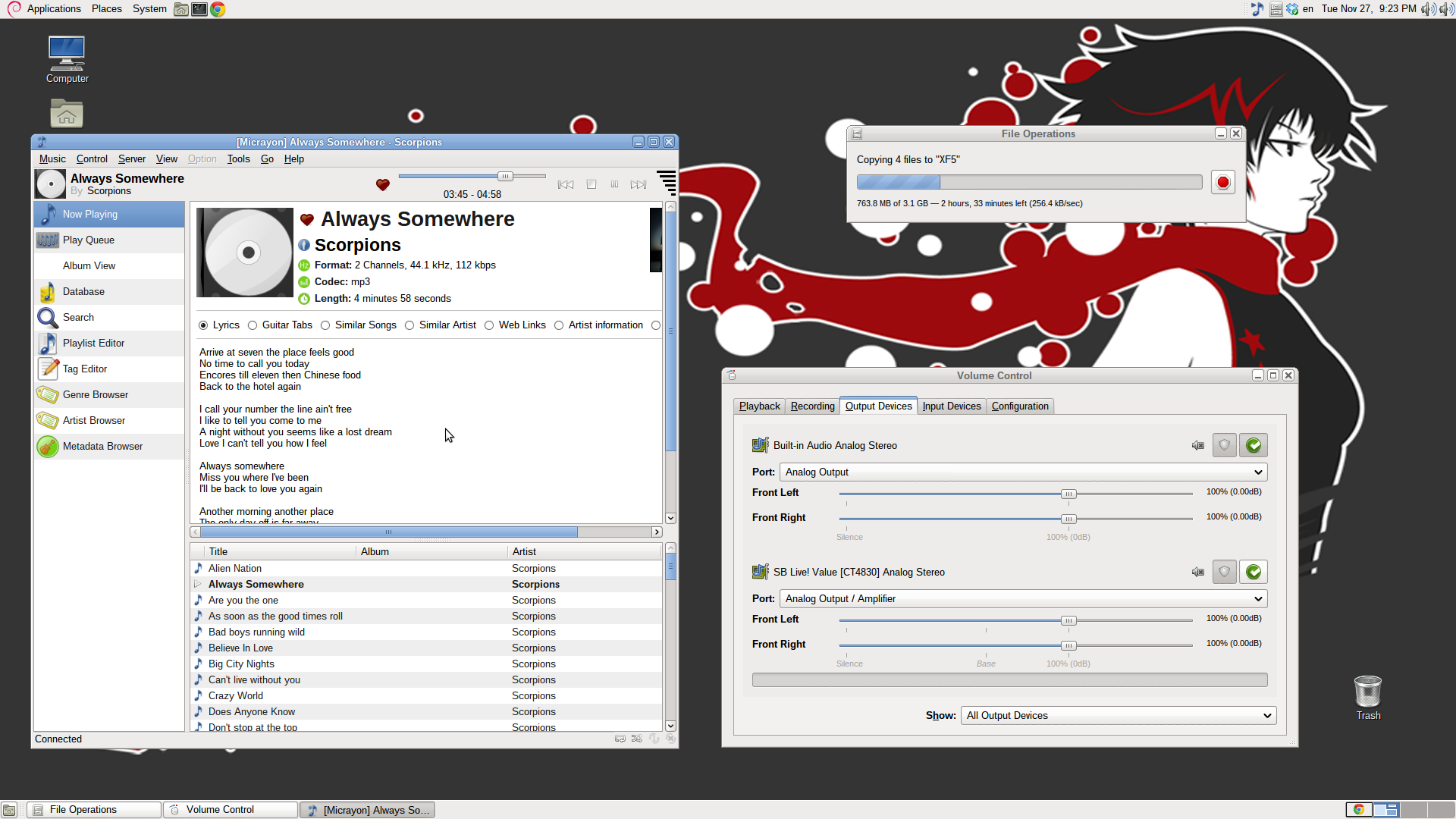1456x819 pixels.
Task: Switch to File Operations in taskbar
Action: point(94,810)
